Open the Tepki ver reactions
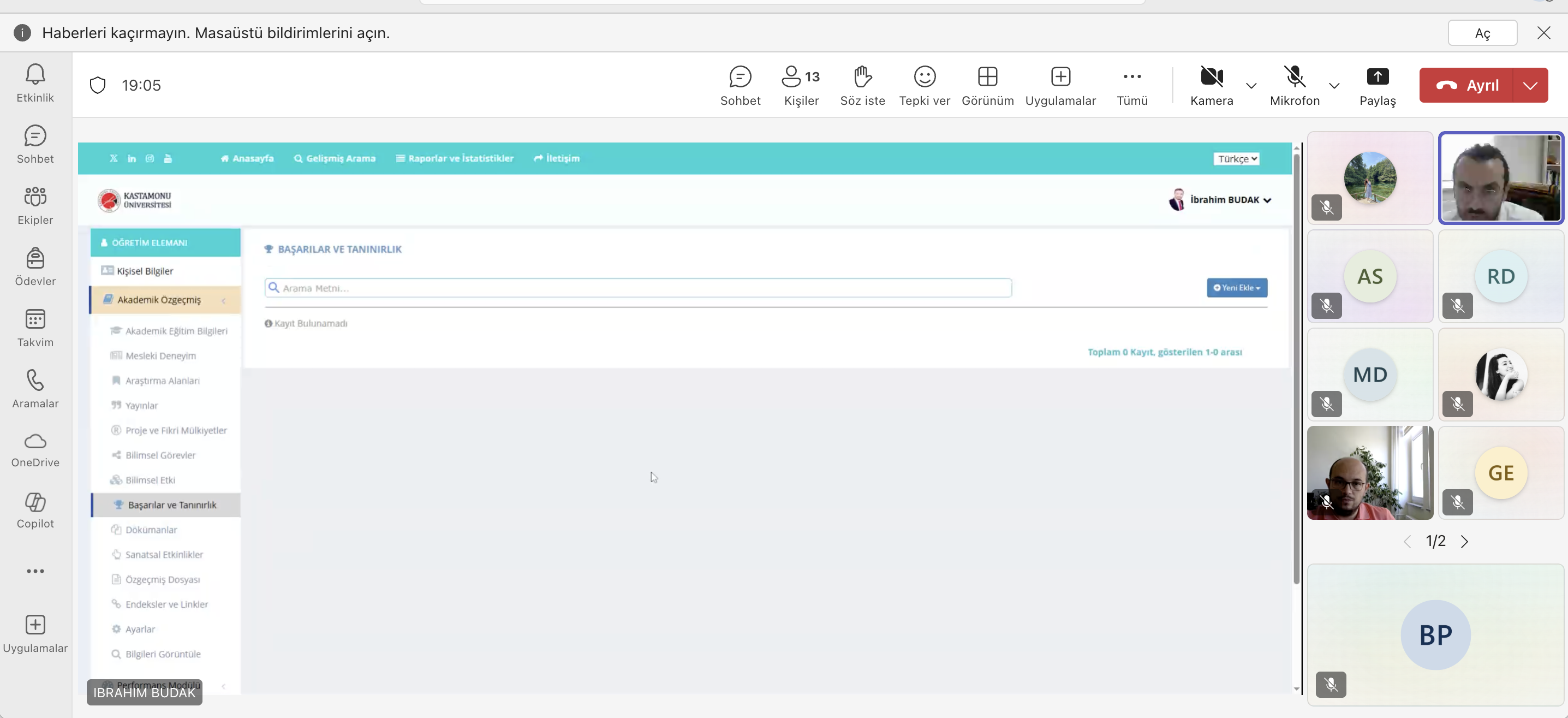The height and width of the screenshot is (718, 1568). tap(925, 86)
